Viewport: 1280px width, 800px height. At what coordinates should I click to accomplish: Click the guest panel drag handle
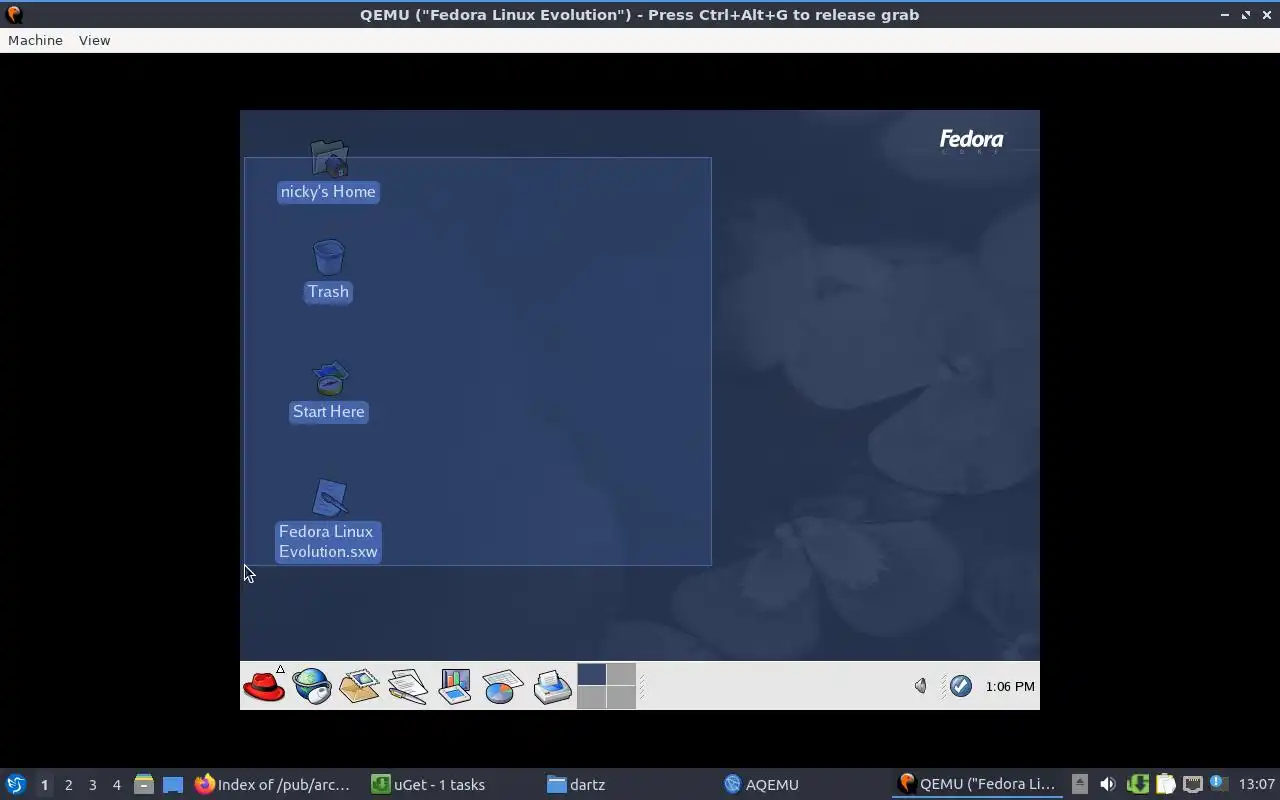pyautogui.click(x=642, y=686)
